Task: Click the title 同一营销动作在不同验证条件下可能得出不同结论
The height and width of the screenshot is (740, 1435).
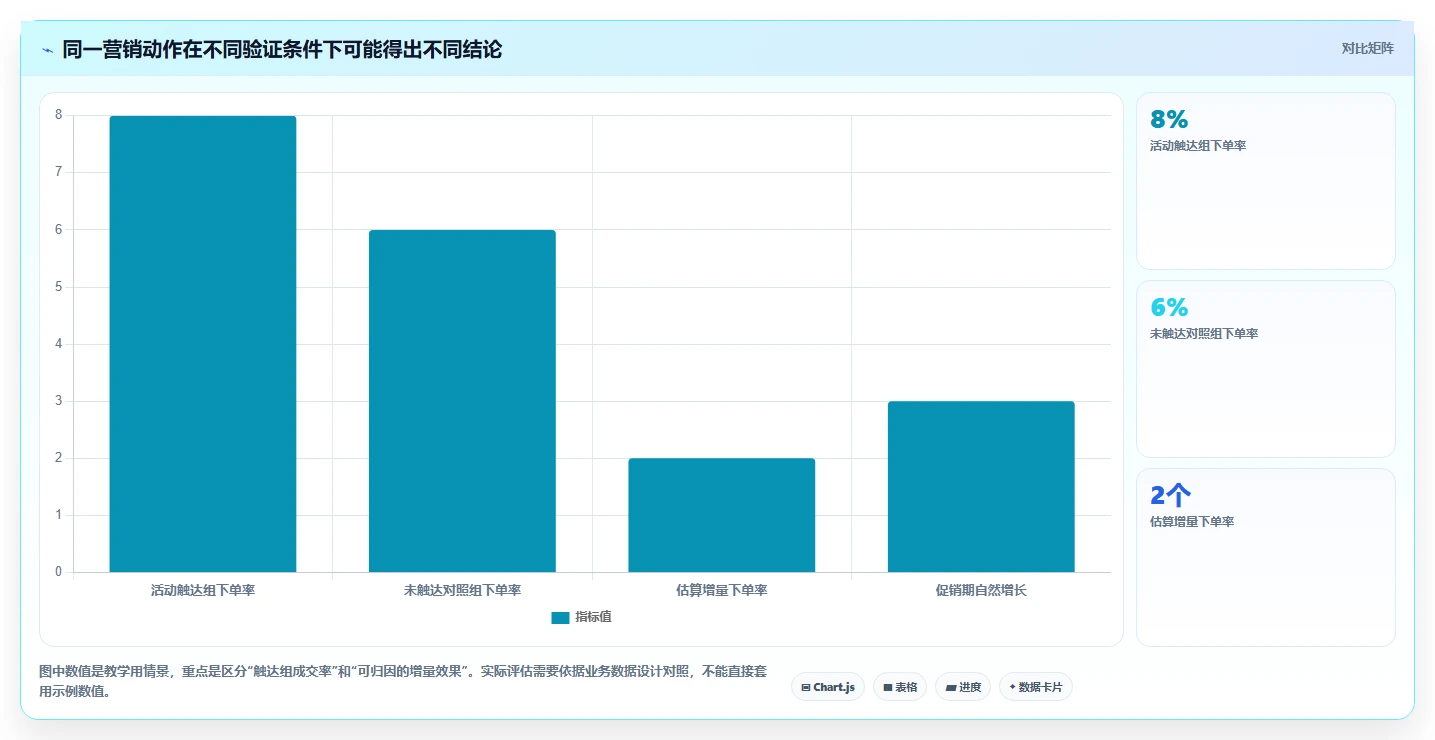Action: pyautogui.click(x=282, y=50)
